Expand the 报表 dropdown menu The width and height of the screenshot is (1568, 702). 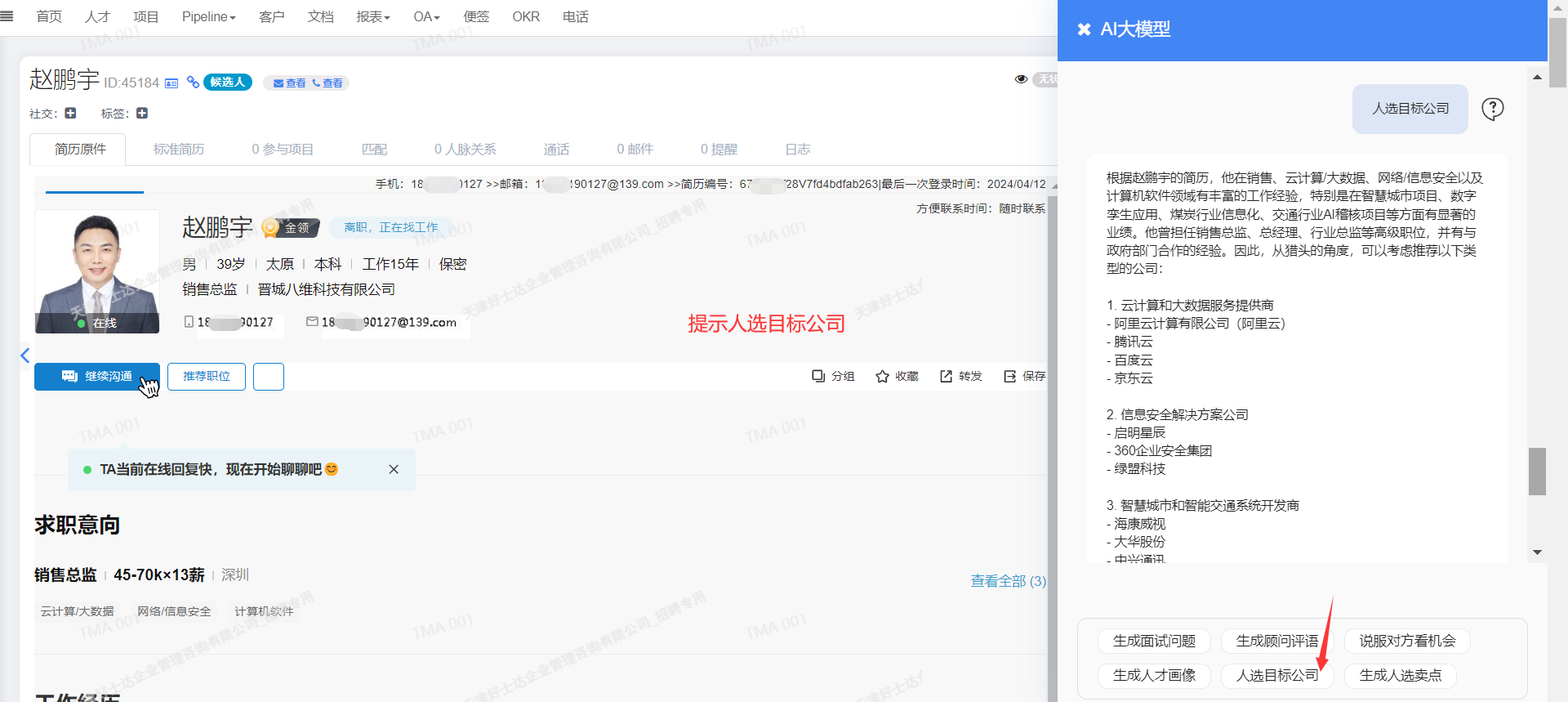(x=372, y=16)
